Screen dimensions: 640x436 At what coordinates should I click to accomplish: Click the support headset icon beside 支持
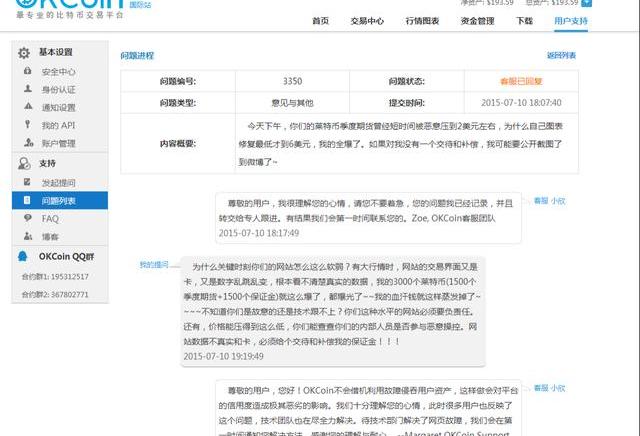pos(24,163)
